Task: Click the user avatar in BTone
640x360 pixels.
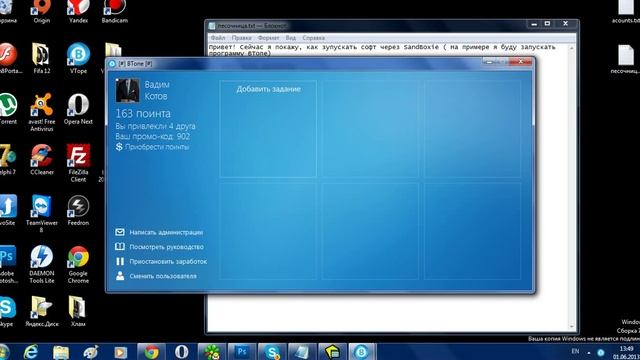Action: pos(127,90)
